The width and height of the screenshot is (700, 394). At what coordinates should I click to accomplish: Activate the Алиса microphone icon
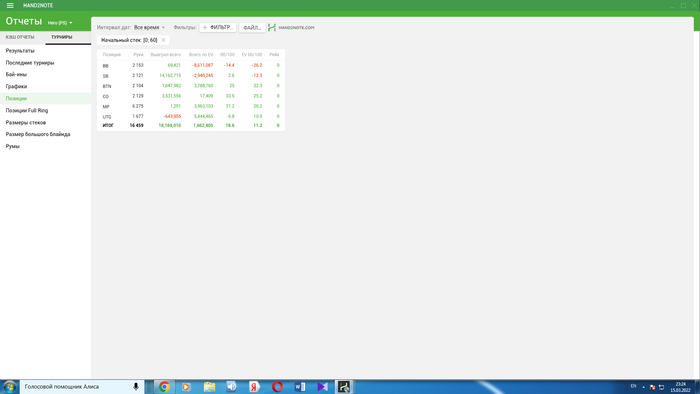pyautogui.click(x=136, y=387)
